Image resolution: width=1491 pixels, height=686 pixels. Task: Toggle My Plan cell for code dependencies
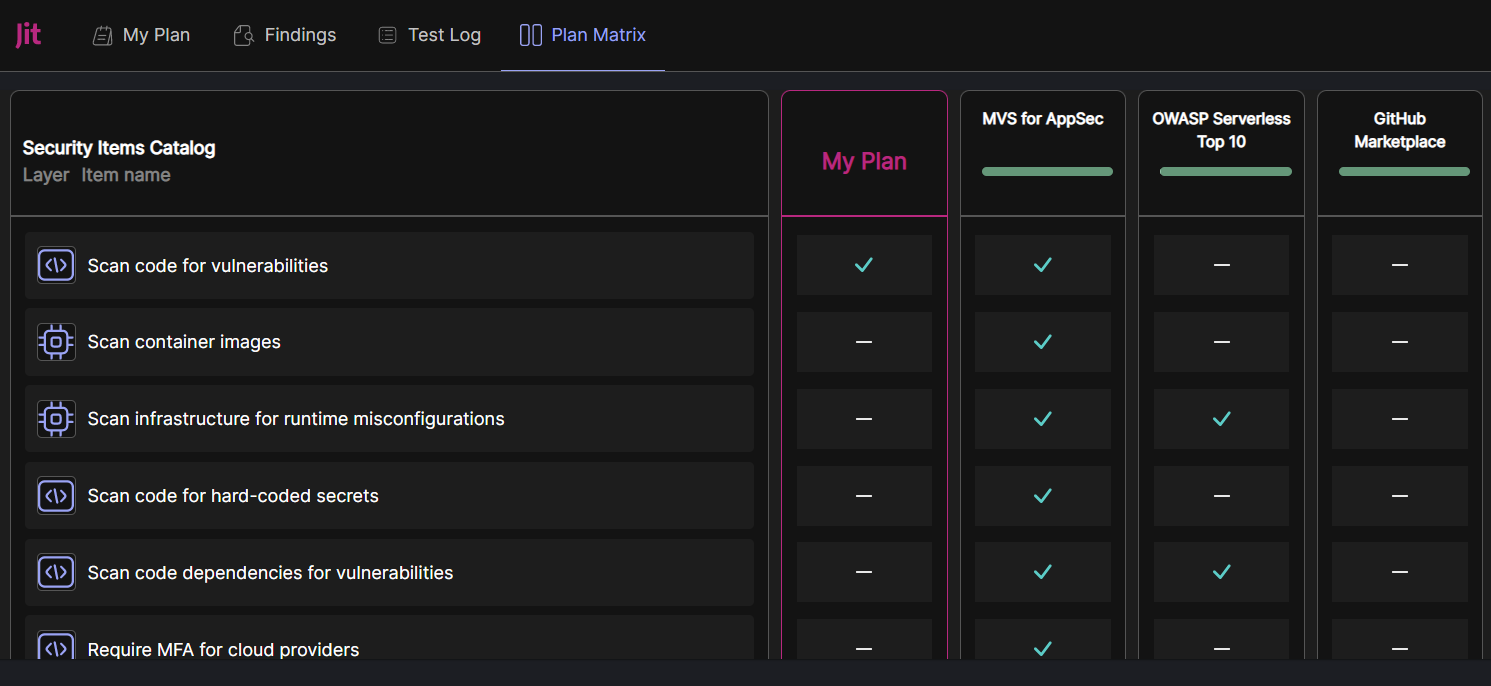tap(864, 572)
